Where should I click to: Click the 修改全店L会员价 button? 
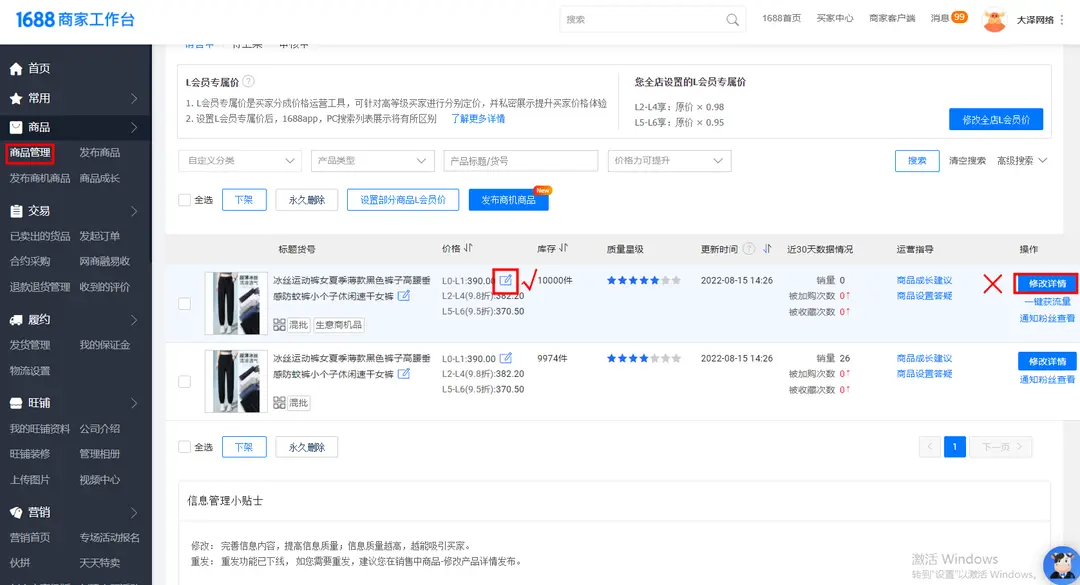coord(995,120)
